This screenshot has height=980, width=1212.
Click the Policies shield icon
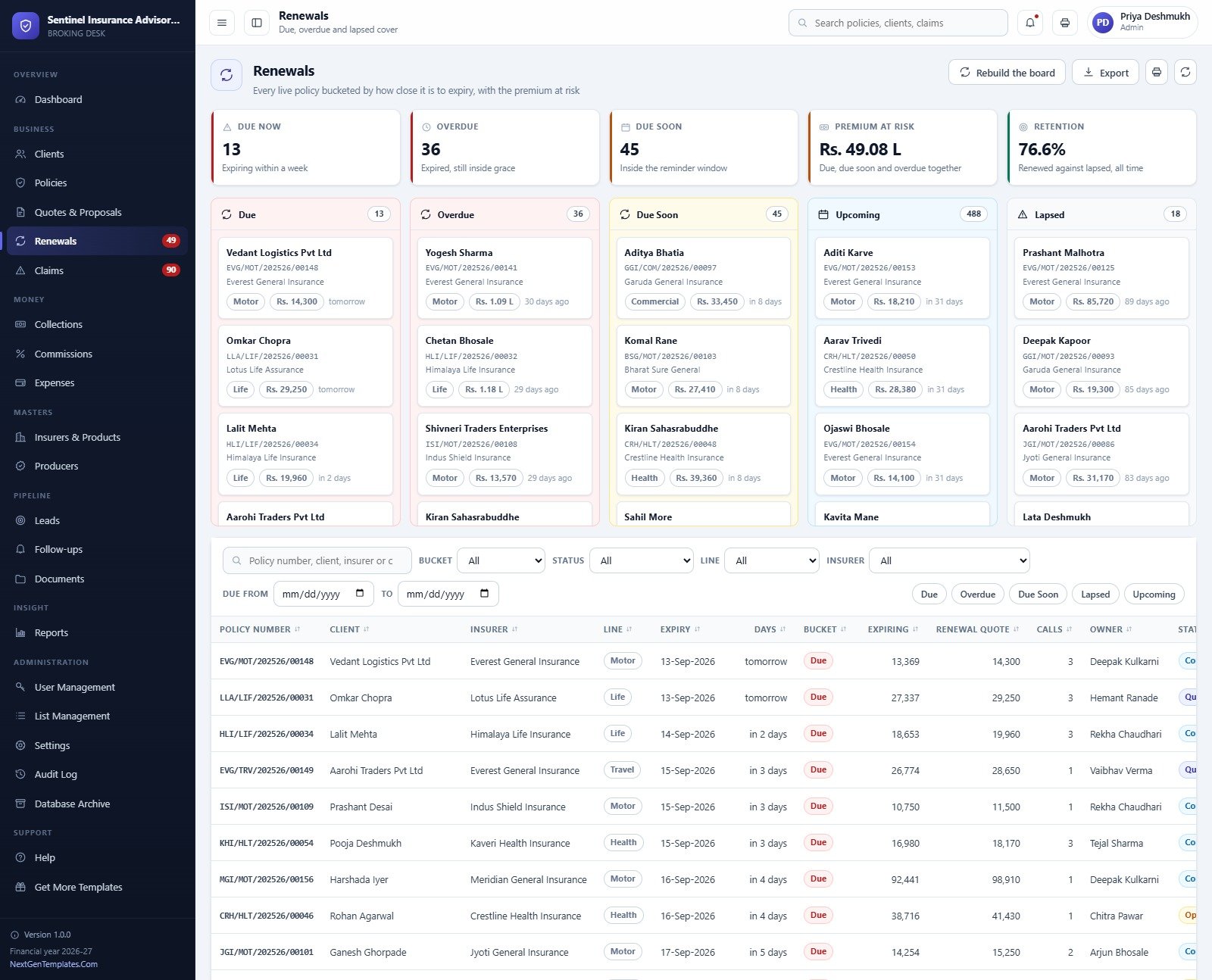pyautogui.click(x=20, y=183)
